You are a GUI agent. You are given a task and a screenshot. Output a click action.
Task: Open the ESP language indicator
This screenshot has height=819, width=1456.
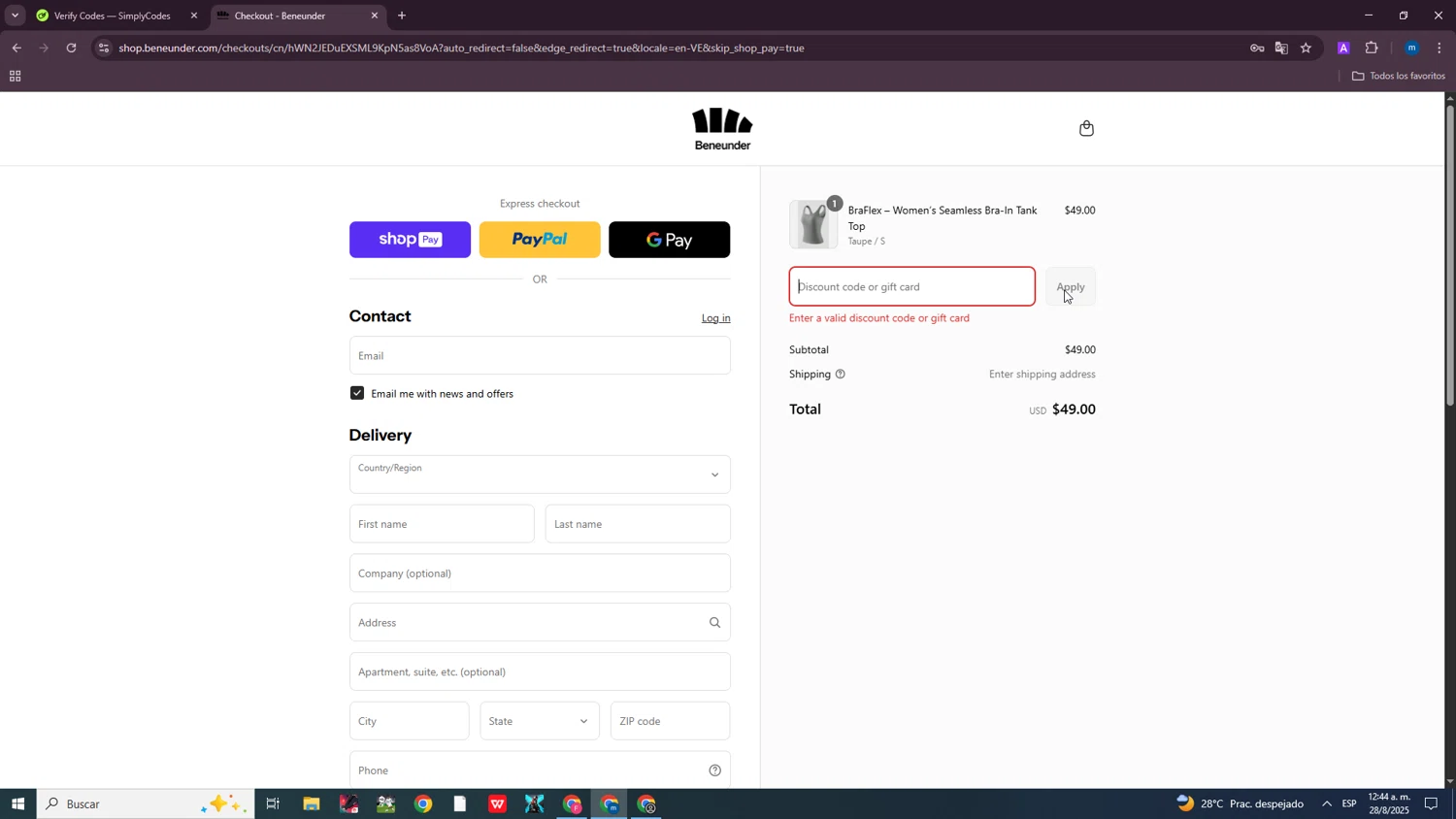[x=1349, y=803]
